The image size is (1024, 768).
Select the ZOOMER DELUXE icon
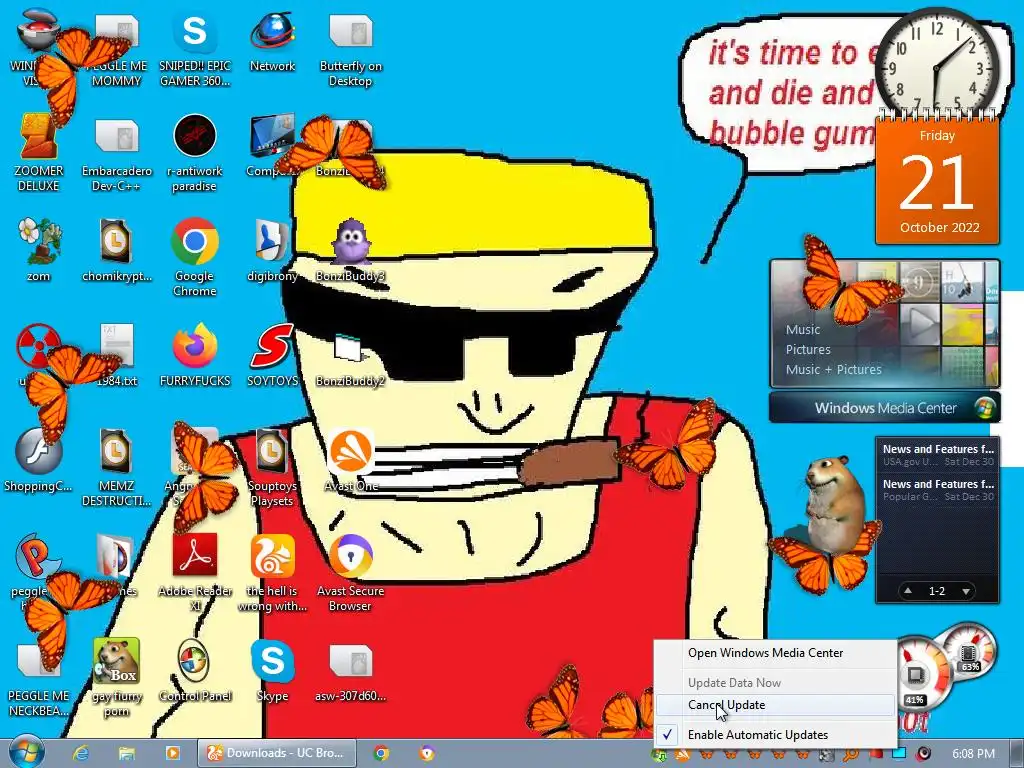point(38,153)
